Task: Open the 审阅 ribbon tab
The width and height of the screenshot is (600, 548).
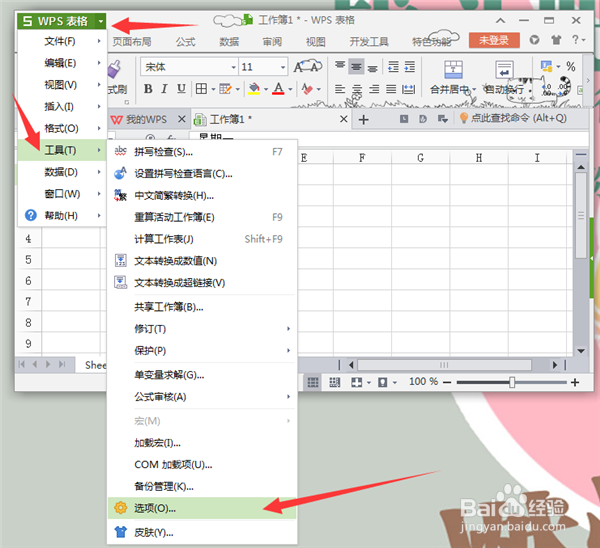Action: pos(272,41)
